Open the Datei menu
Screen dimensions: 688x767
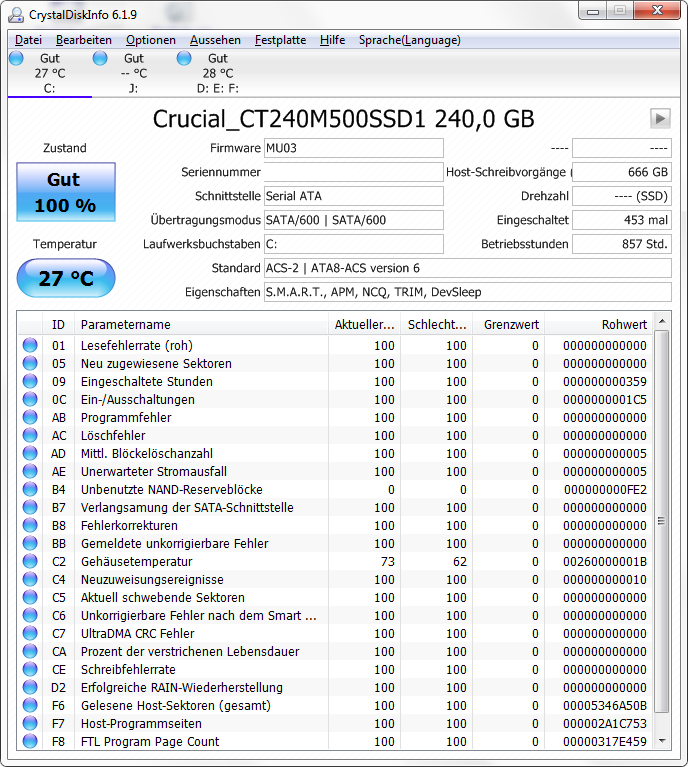[28, 40]
